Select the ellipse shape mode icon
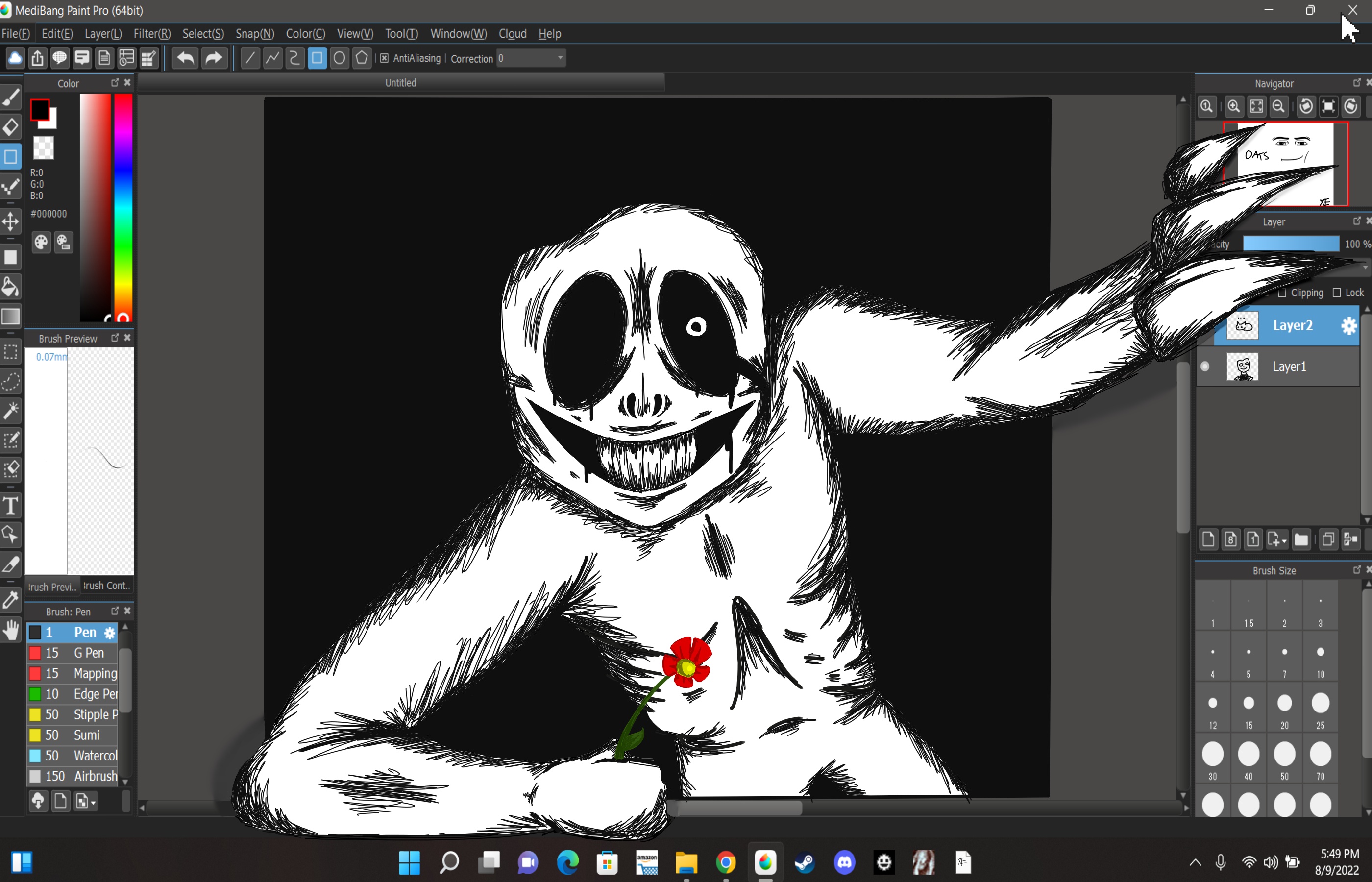 click(339, 58)
